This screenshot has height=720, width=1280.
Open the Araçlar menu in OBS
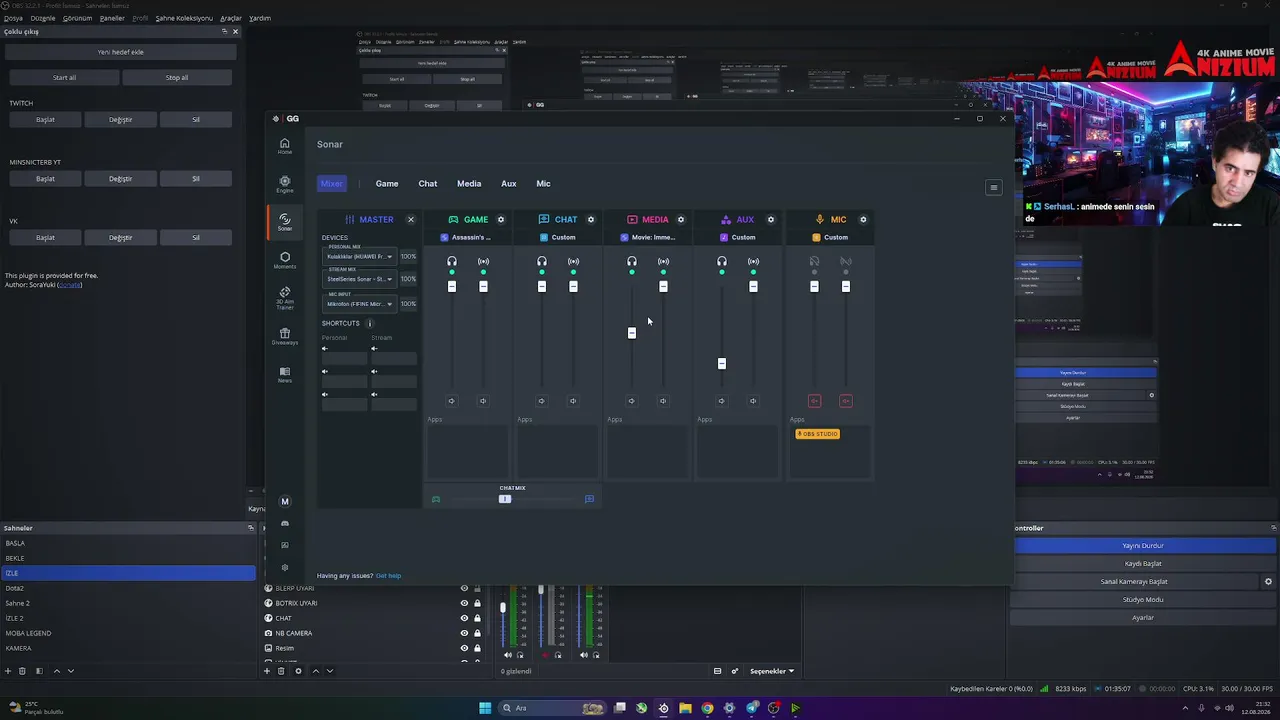(x=231, y=18)
